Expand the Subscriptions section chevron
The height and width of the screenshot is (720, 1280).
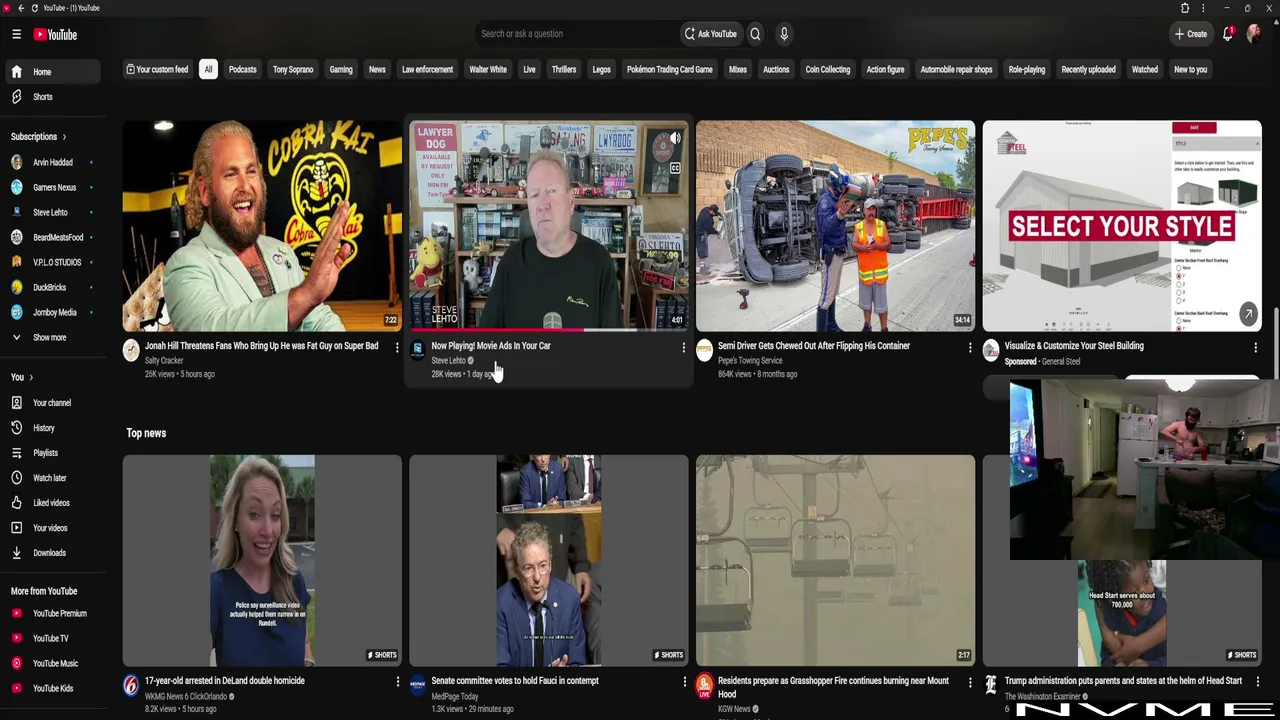(x=64, y=137)
